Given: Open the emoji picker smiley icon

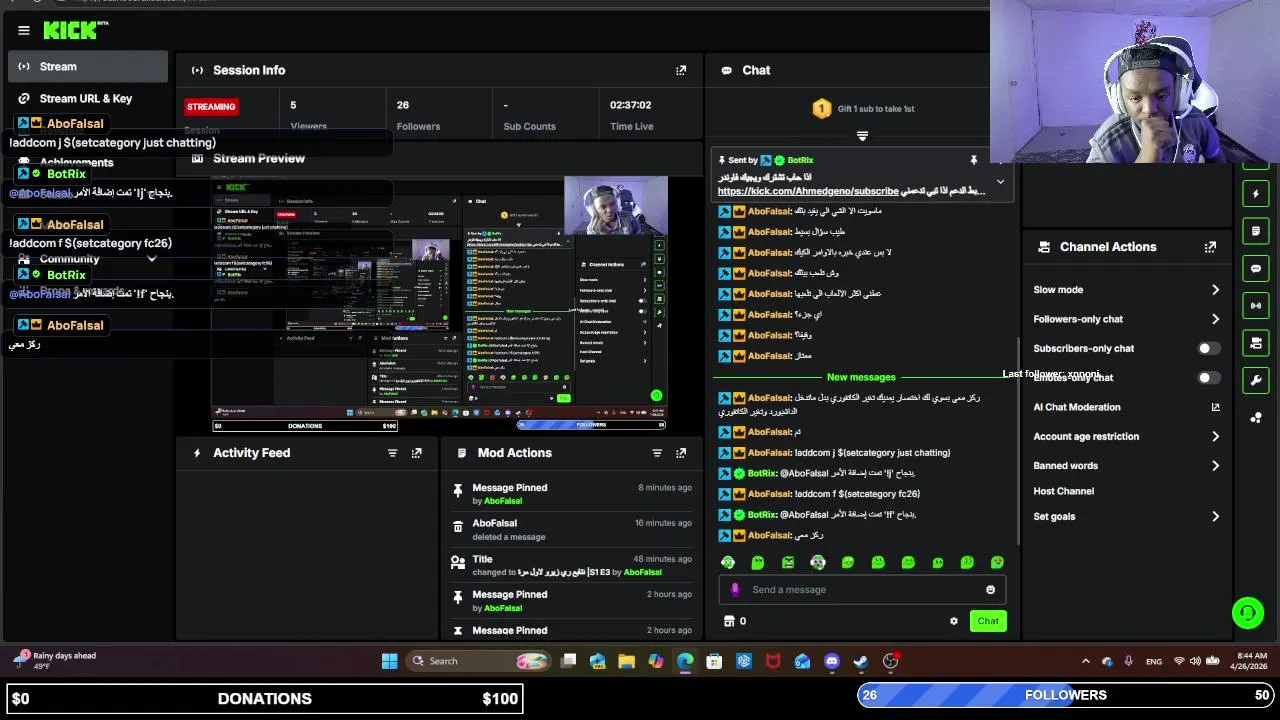Looking at the screenshot, I should pos(991,590).
